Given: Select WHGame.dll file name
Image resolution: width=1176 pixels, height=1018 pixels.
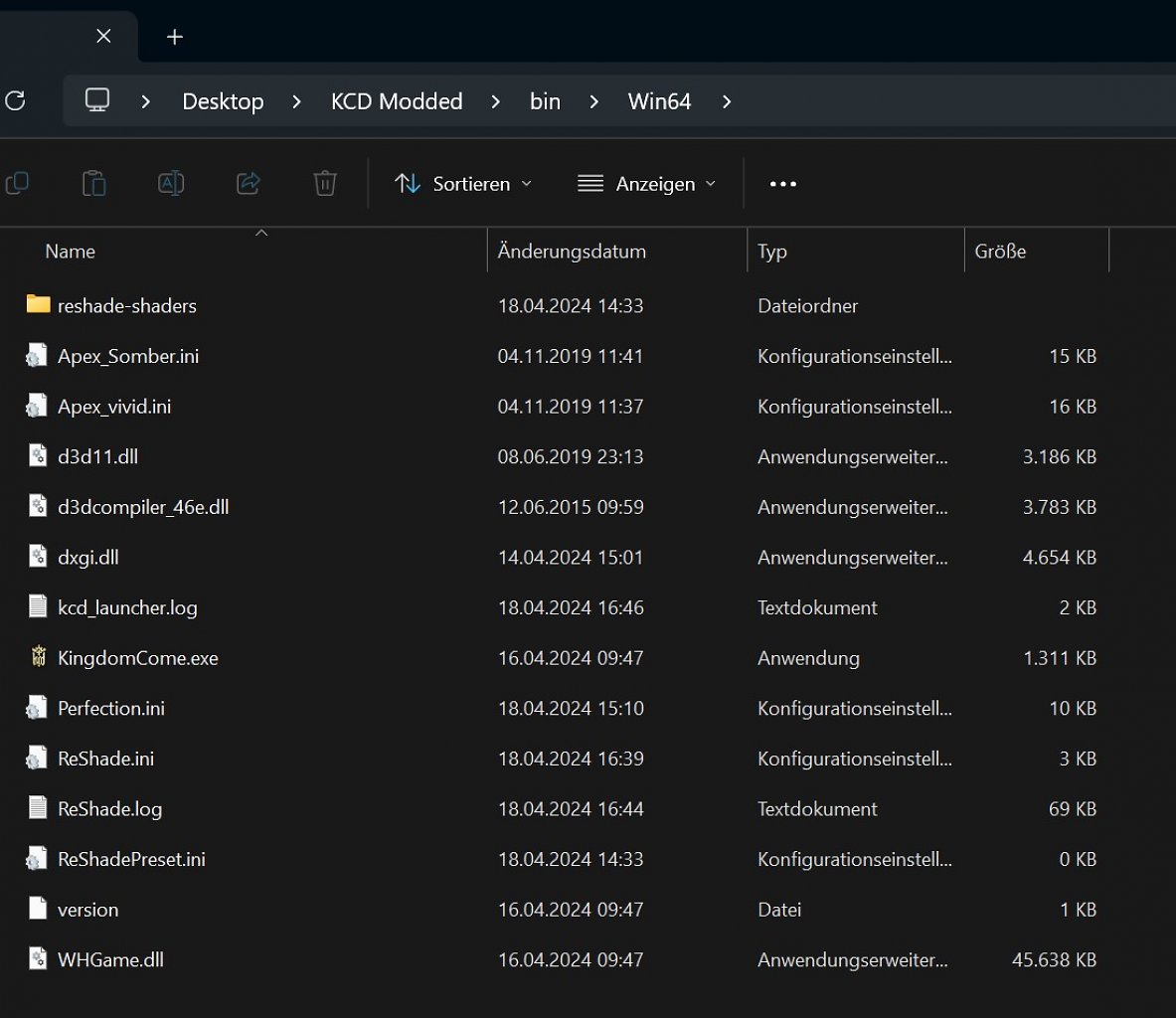Looking at the screenshot, I should pyautogui.click(x=110, y=958).
